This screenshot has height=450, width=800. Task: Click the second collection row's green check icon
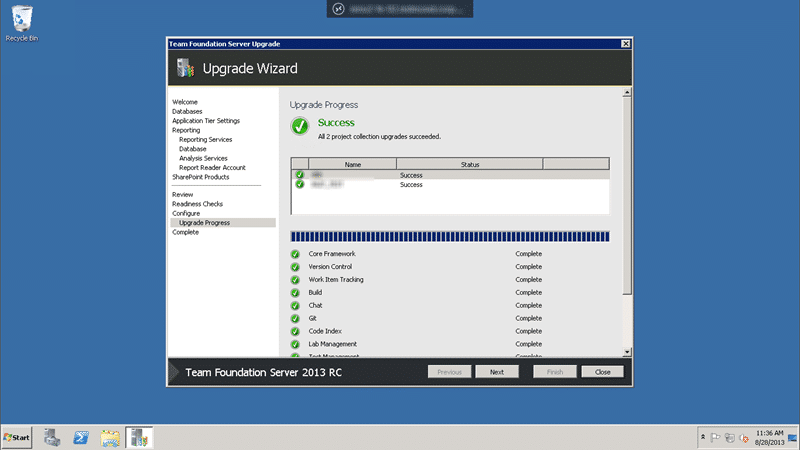[299, 184]
